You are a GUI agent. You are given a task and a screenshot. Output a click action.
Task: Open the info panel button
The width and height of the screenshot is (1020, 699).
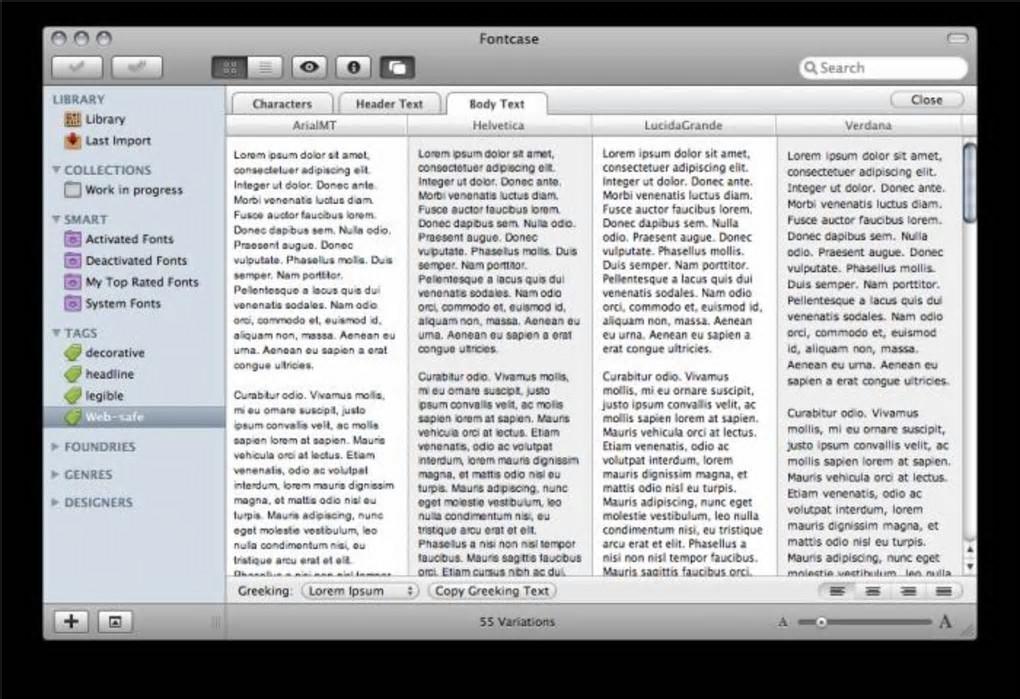pyautogui.click(x=353, y=67)
